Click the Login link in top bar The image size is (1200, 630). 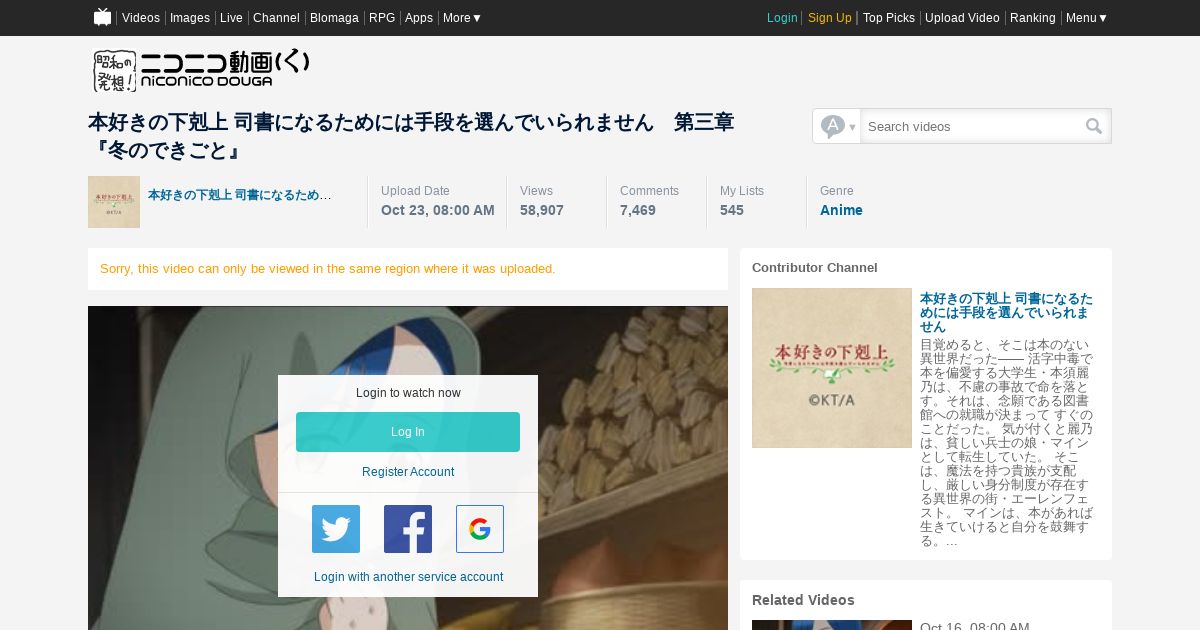coord(782,18)
